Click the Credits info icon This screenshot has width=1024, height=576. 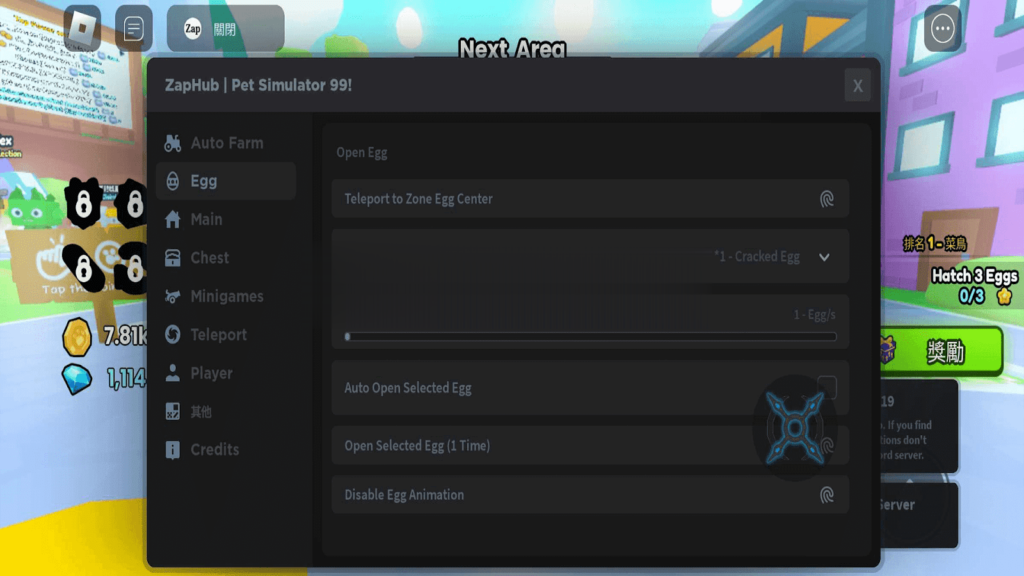point(173,450)
